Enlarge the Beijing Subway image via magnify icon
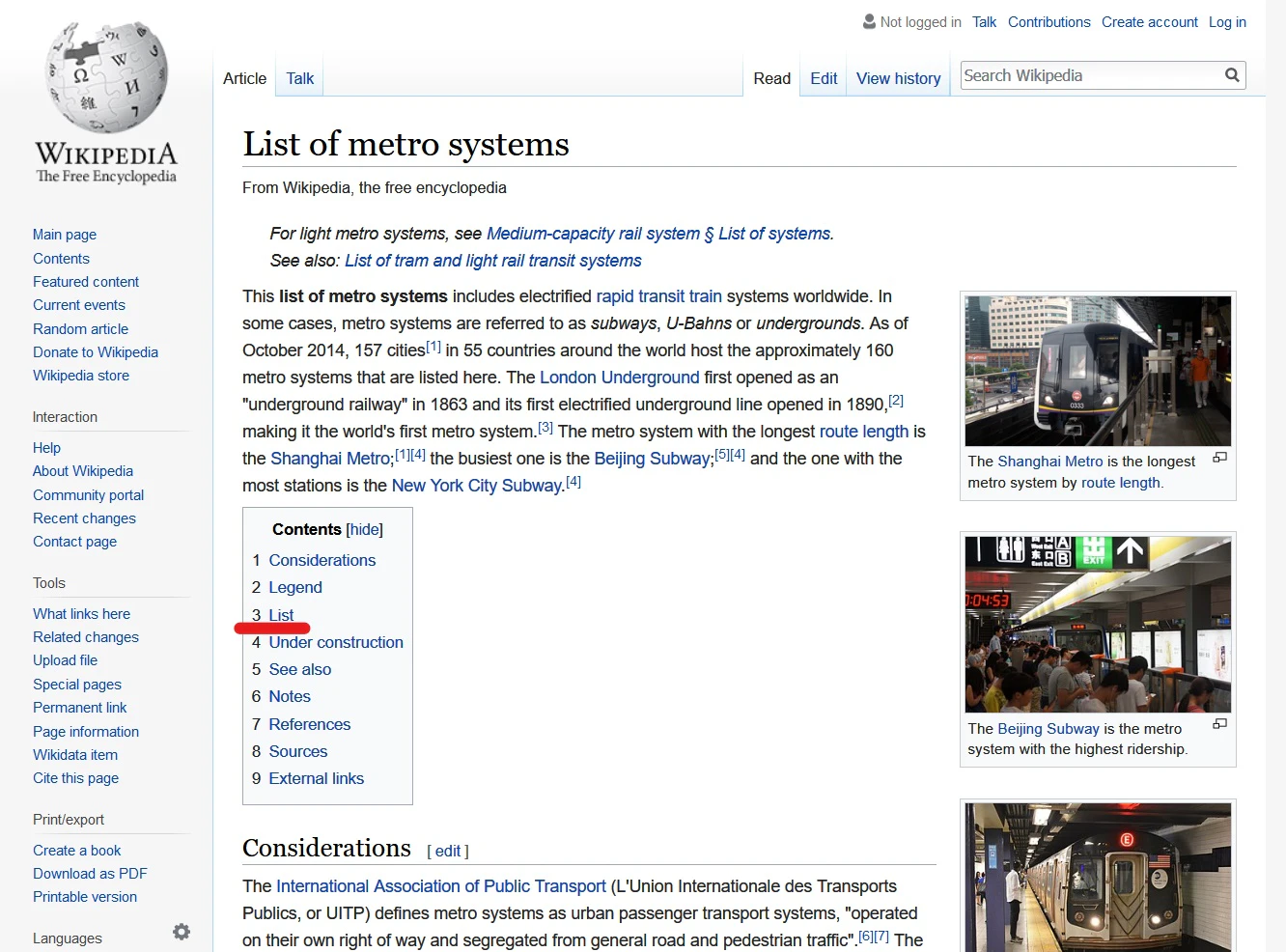 [x=1219, y=723]
